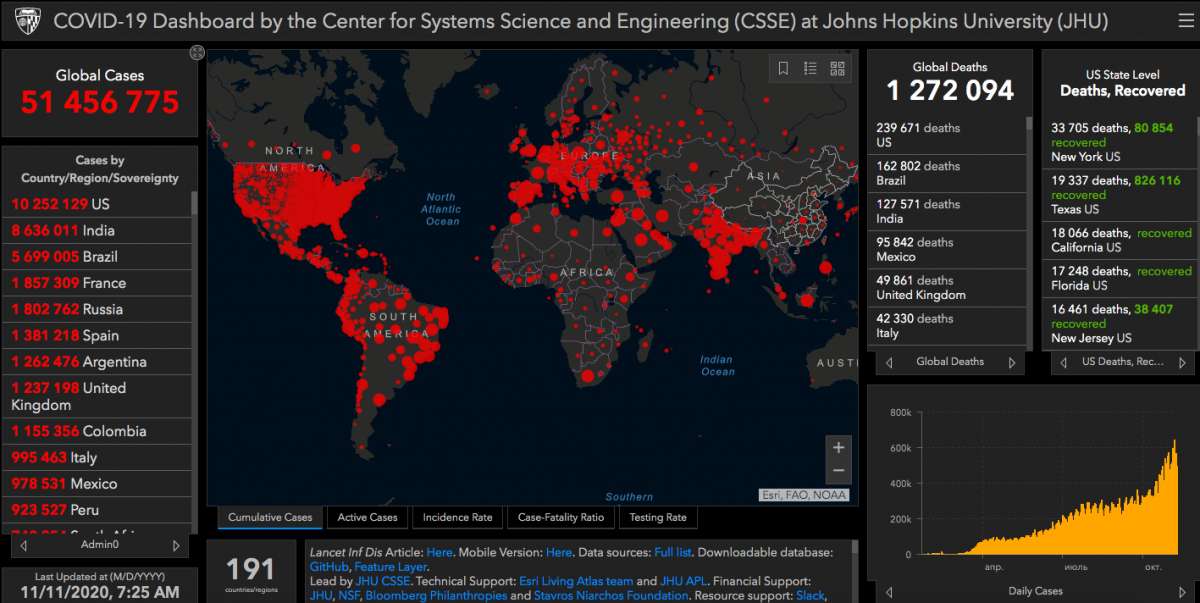The height and width of the screenshot is (603, 1200).
Task: Open the Slack resource support link
Action: 811,596
